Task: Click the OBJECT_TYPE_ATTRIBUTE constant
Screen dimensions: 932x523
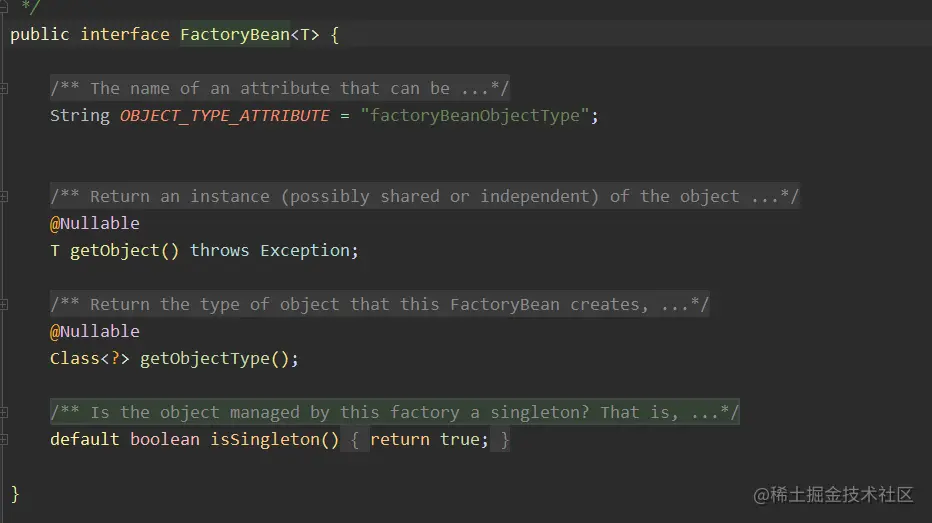Action: pos(225,116)
